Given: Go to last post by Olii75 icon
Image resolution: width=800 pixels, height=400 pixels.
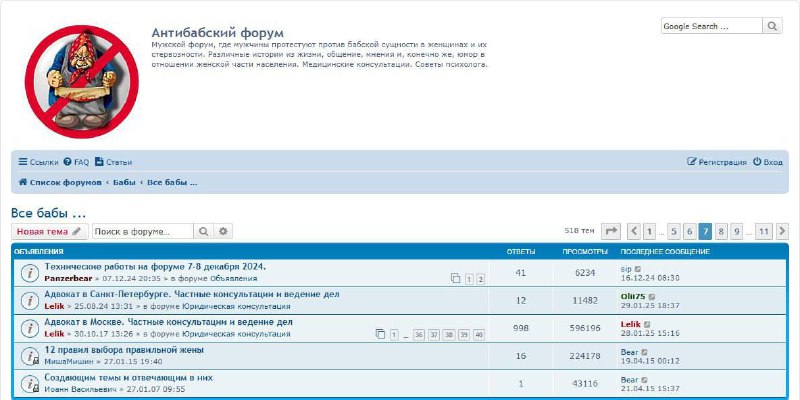Looking at the screenshot, I should (x=653, y=296).
